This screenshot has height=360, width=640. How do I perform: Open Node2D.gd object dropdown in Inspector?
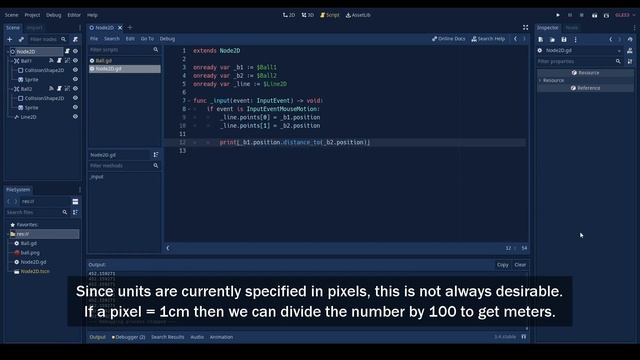coord(619,51)
